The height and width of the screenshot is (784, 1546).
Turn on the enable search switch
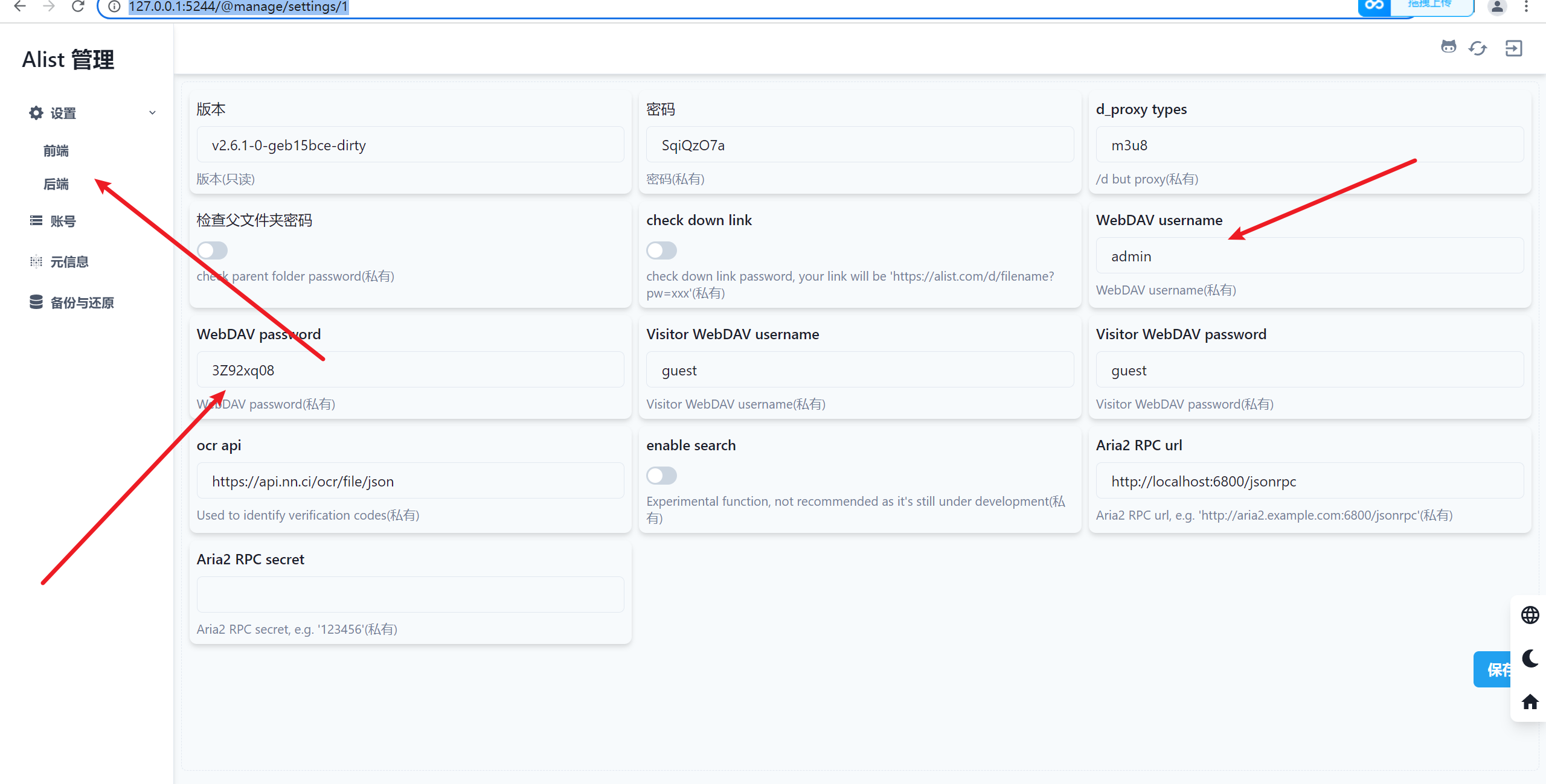tap(661, 476)
